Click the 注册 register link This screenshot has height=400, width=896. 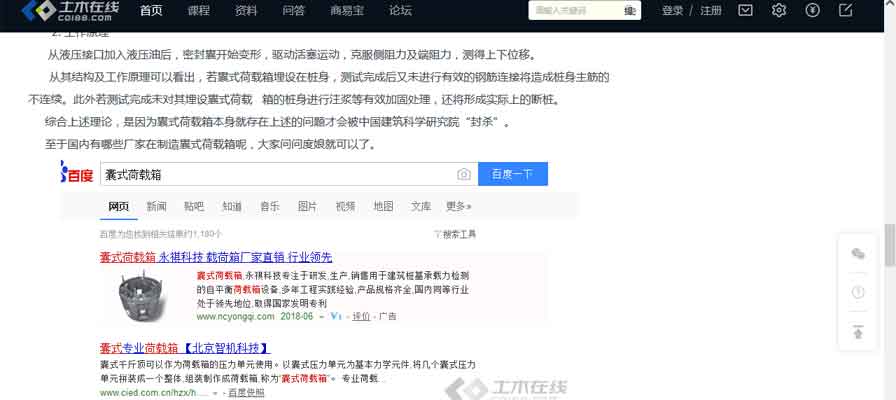pos(711,11)
